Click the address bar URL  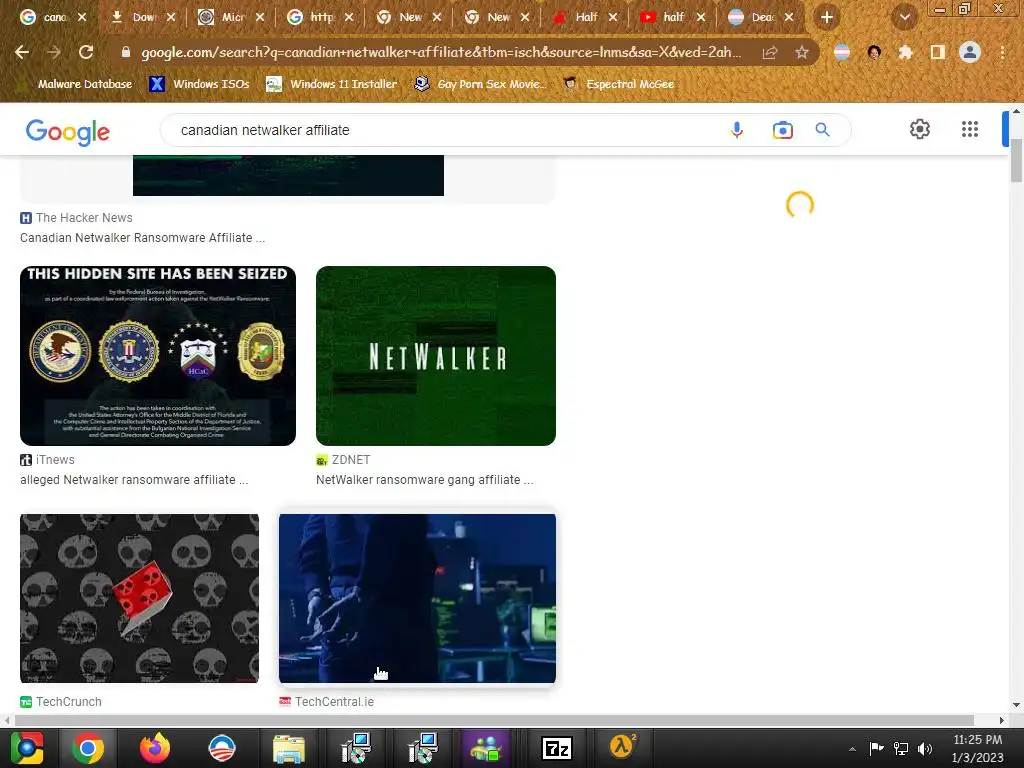pos(441,52)
